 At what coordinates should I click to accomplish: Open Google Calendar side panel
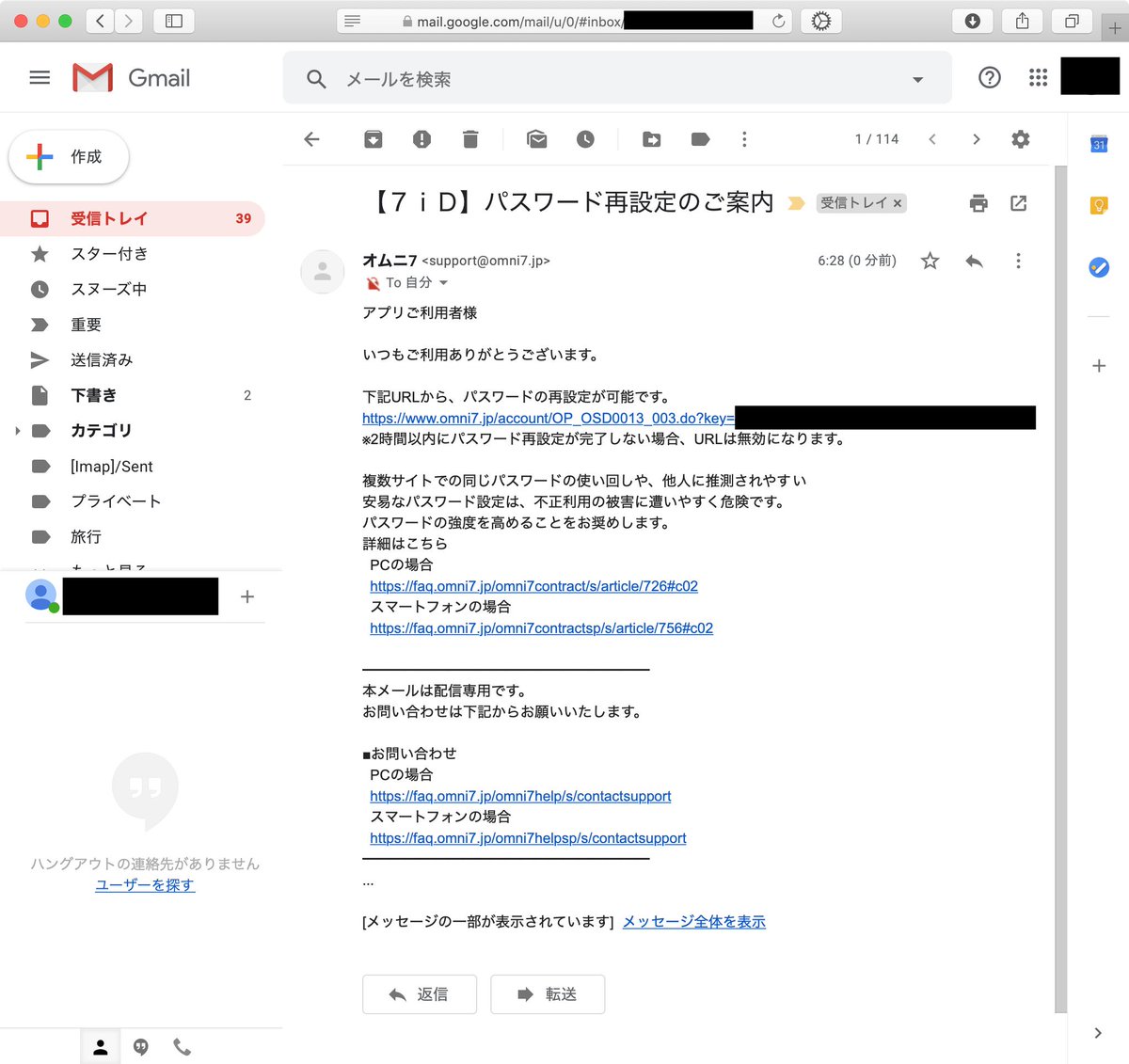[x=1099, y=144]
